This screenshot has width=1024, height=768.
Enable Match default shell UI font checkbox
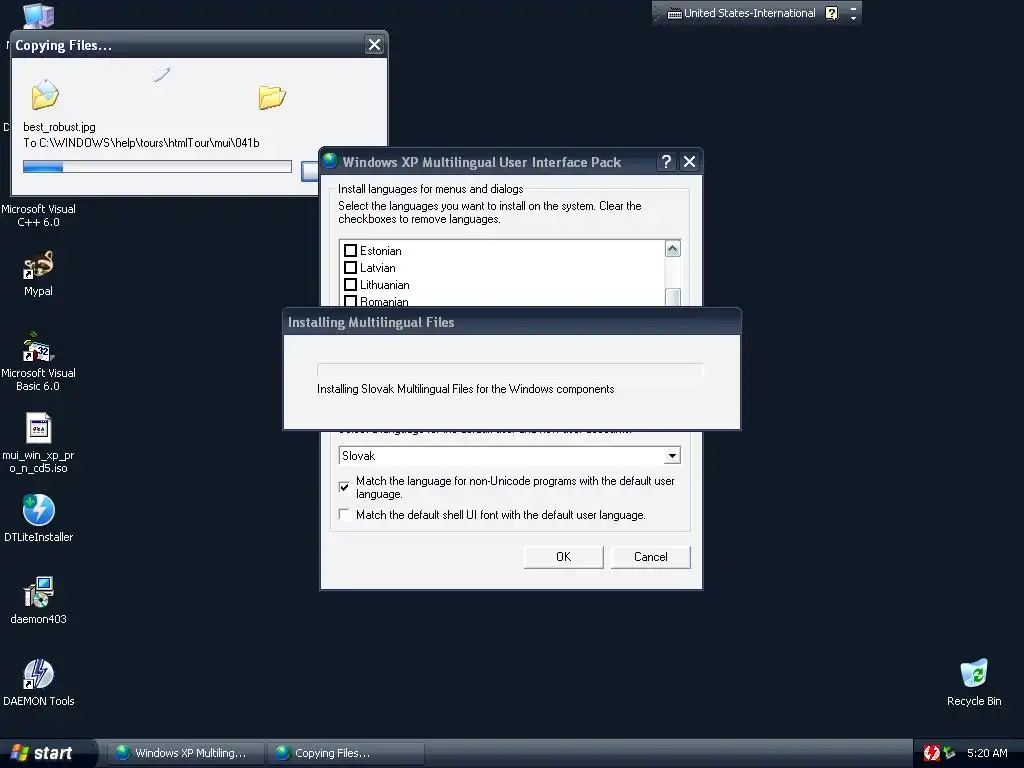click(x=344, y=515)
